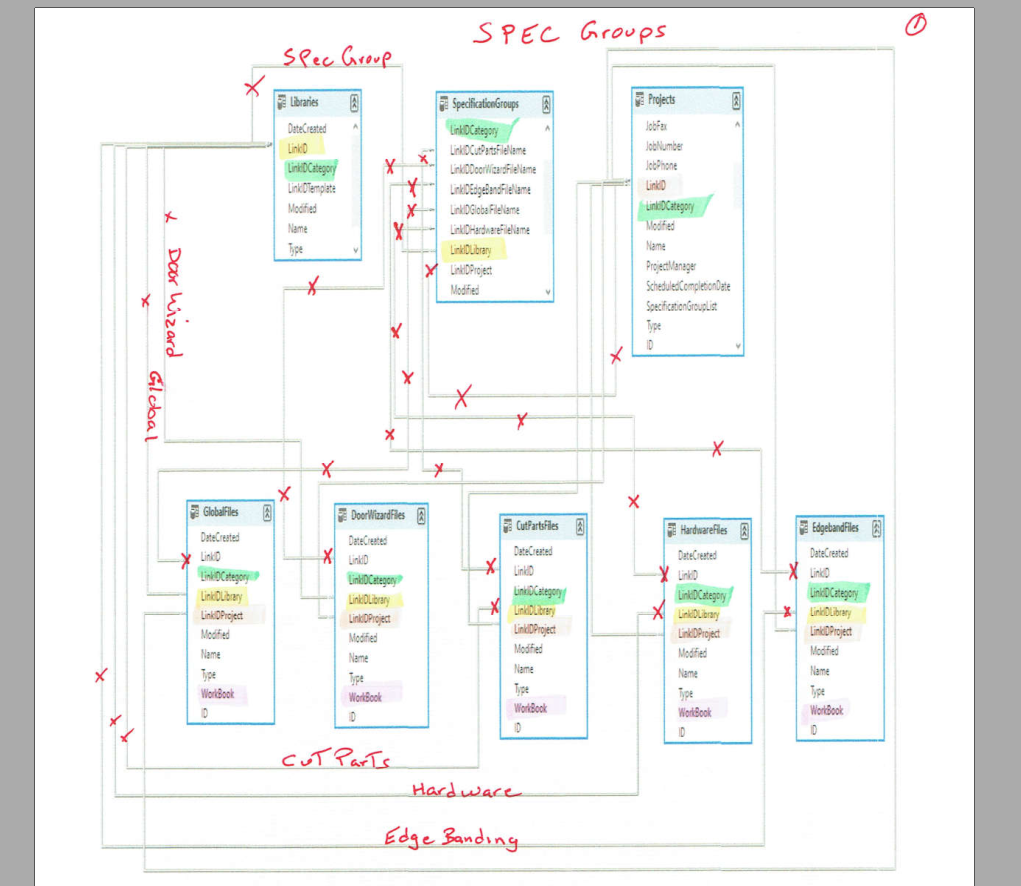Screen dimensions: 1021x886
Task: Select the GlobalFiles table title
Action: (x=220, y=512)
